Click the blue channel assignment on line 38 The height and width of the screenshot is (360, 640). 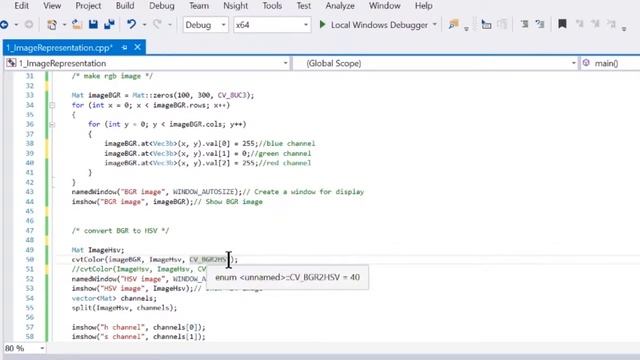click(x=210, y=144)
